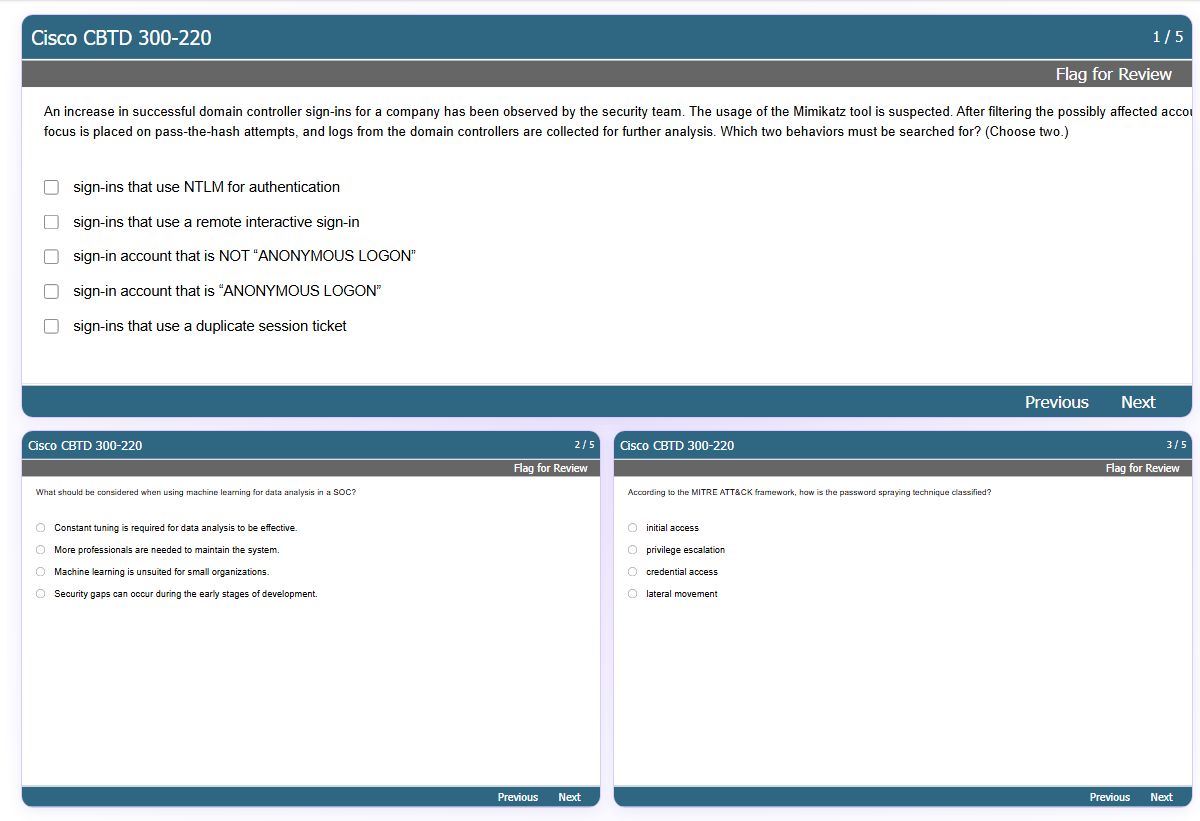Tick the NOT "ANONYMOUS LOGON" account option
The width and height of the screenshot is (1200, 821).
[51, 257]
